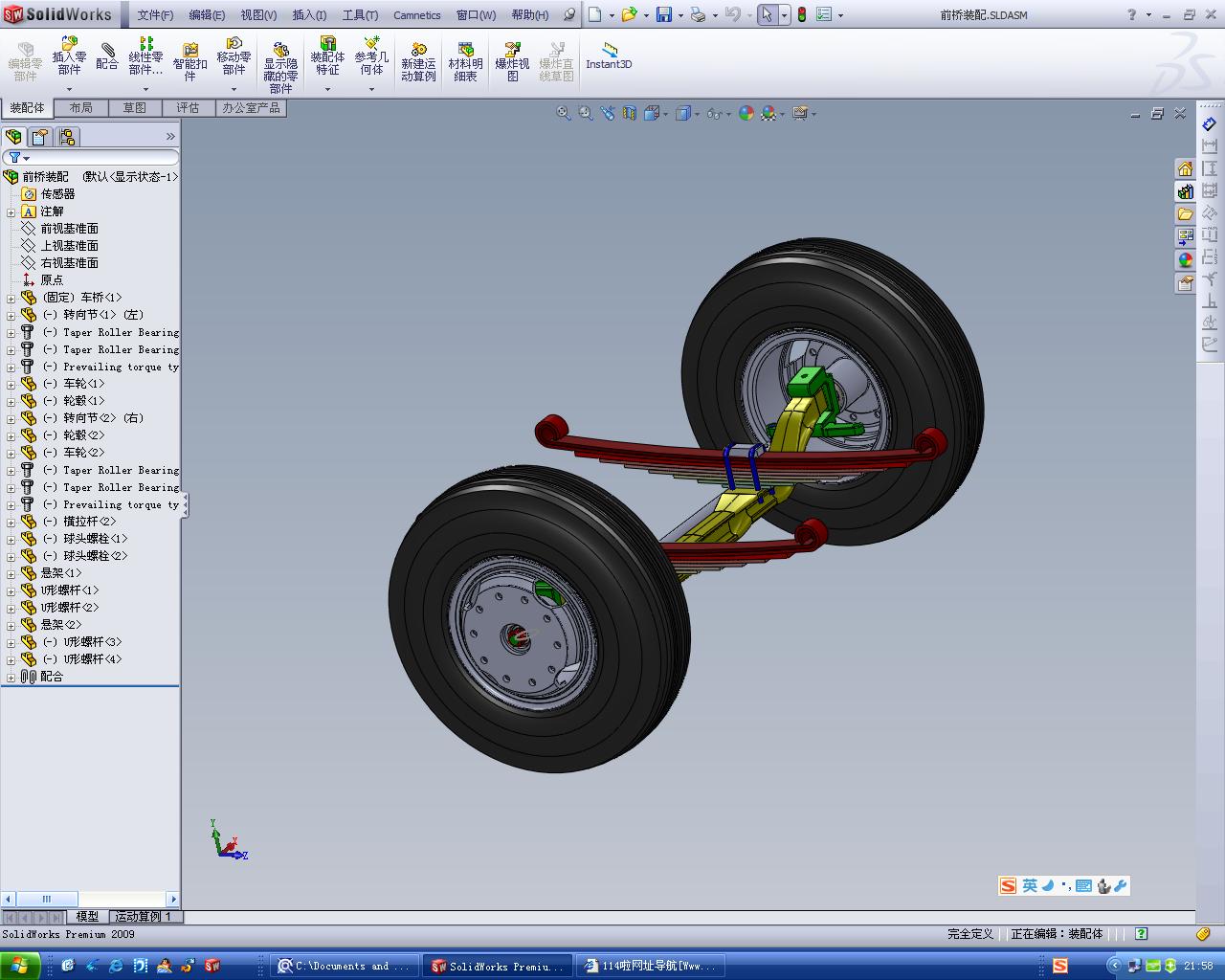The image size is (1225, 980).
Task: Switch to the 评估 tab
Action: click(x=189, y=108)
